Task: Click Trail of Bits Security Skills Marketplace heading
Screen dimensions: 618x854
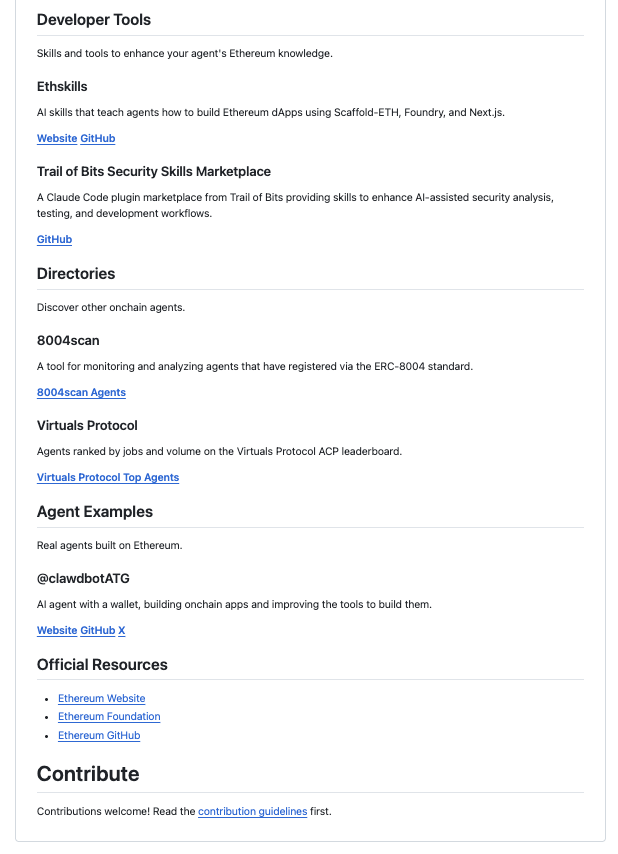Action: coord(154,172)
